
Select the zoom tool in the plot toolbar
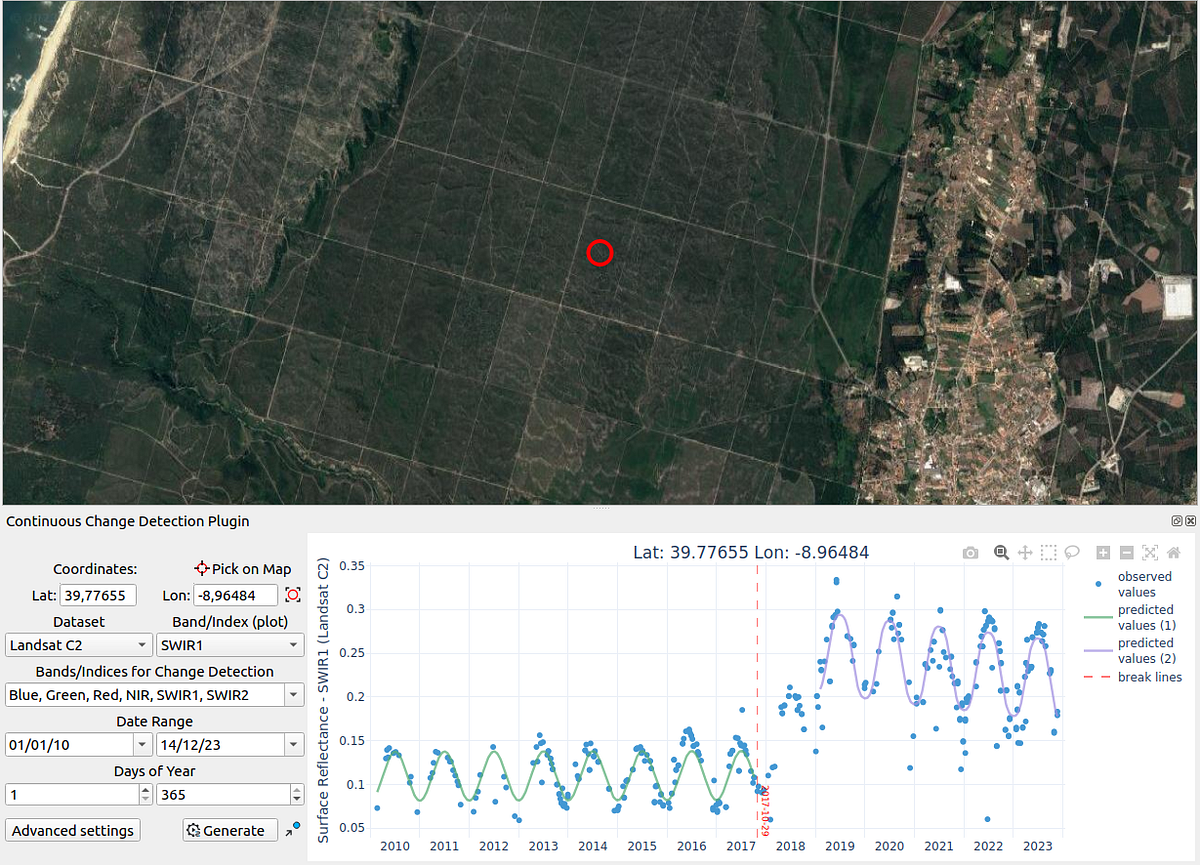tap(1000, 552)
